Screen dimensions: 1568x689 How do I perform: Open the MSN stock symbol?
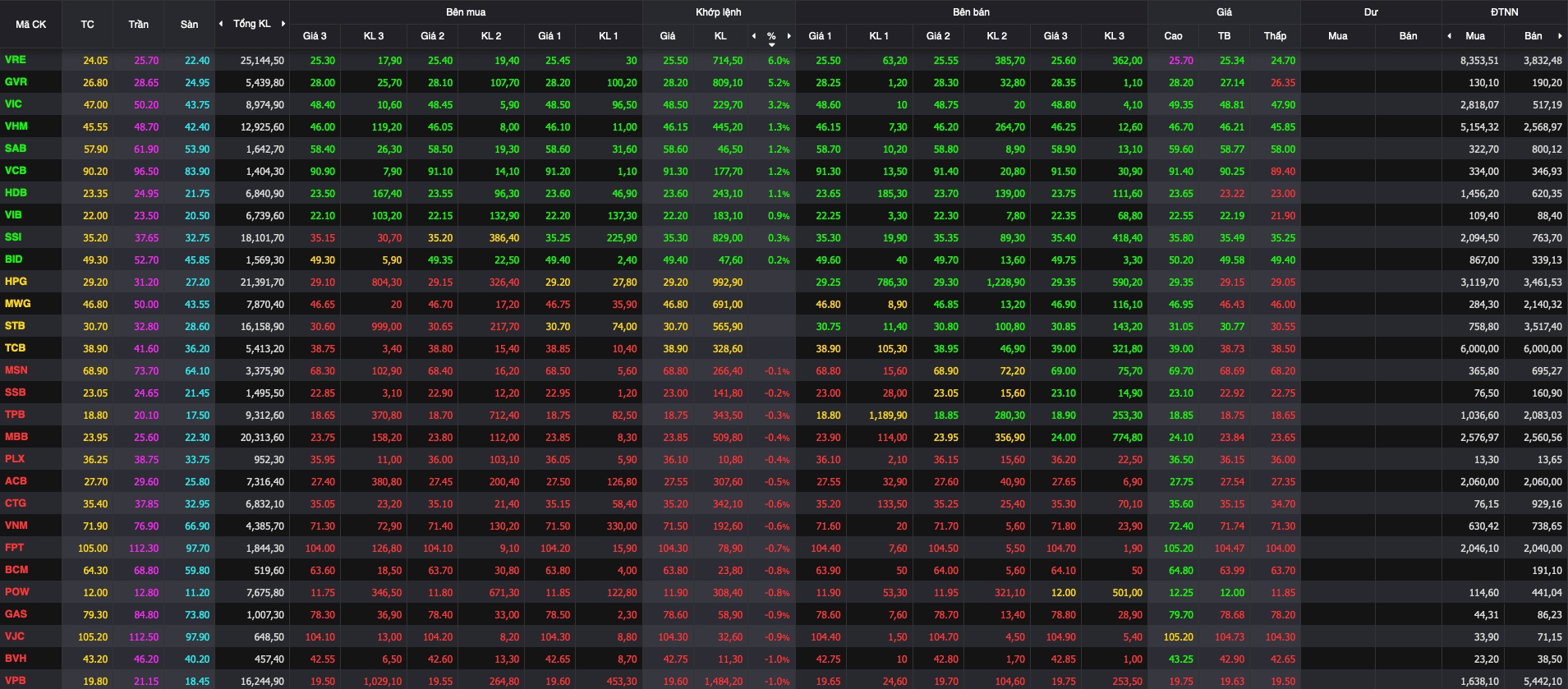click(16, 370)
